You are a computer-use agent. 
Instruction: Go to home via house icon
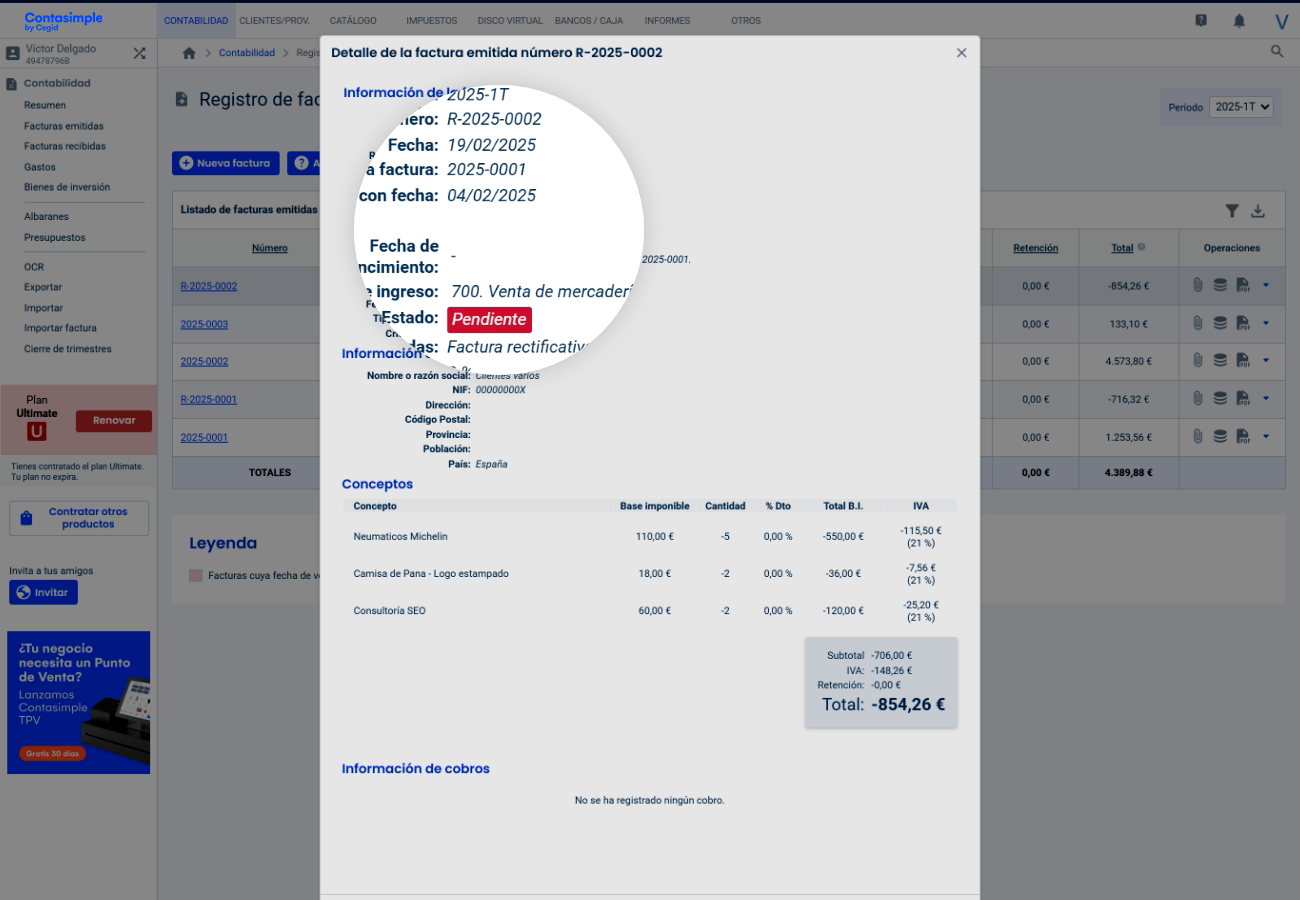coord(189,53)
